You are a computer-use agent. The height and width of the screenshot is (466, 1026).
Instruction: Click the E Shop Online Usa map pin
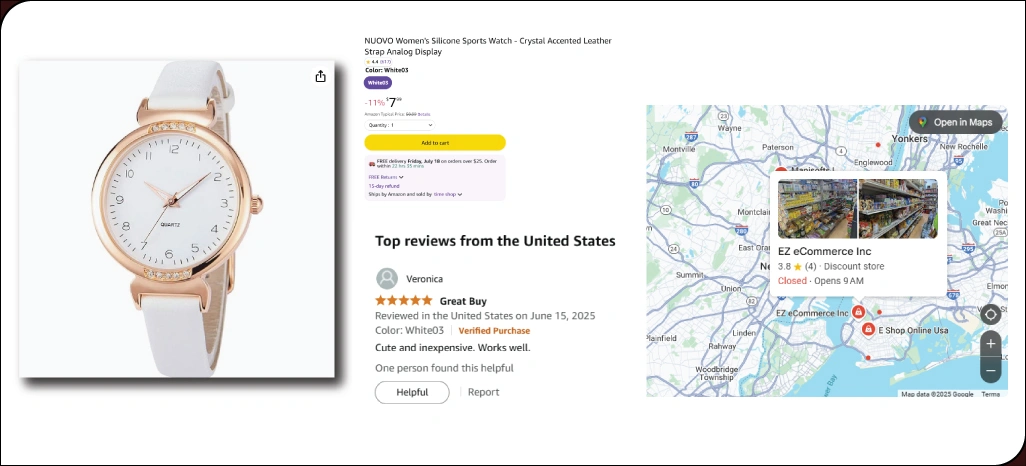click(x=868, y=329)
